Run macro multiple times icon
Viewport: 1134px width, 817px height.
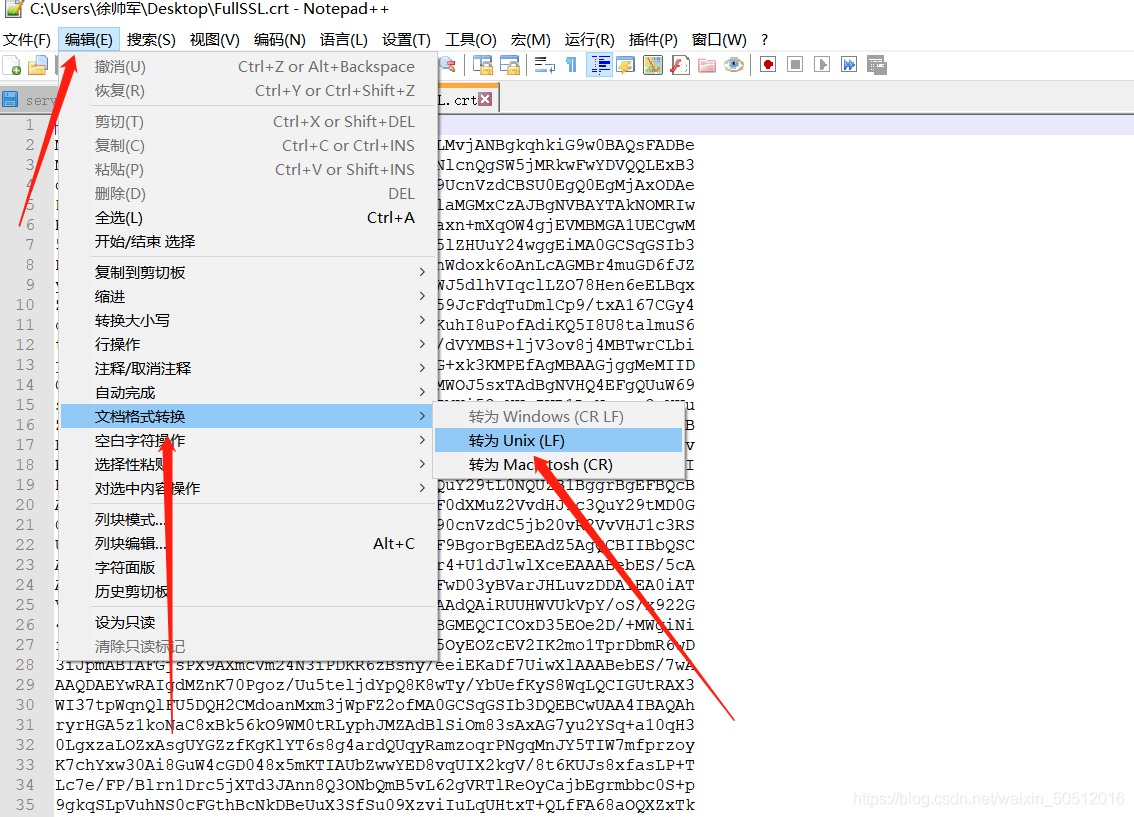(x=848, y=66)
